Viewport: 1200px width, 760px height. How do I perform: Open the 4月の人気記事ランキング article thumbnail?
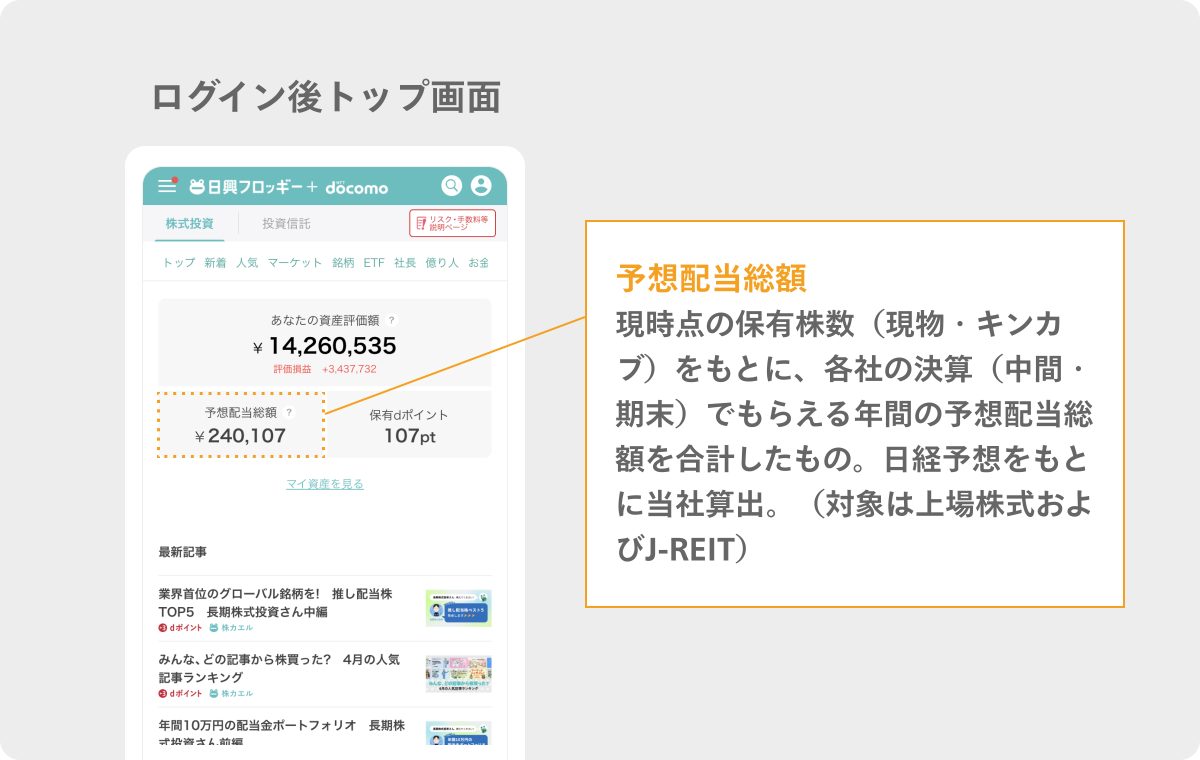[458, 675]
